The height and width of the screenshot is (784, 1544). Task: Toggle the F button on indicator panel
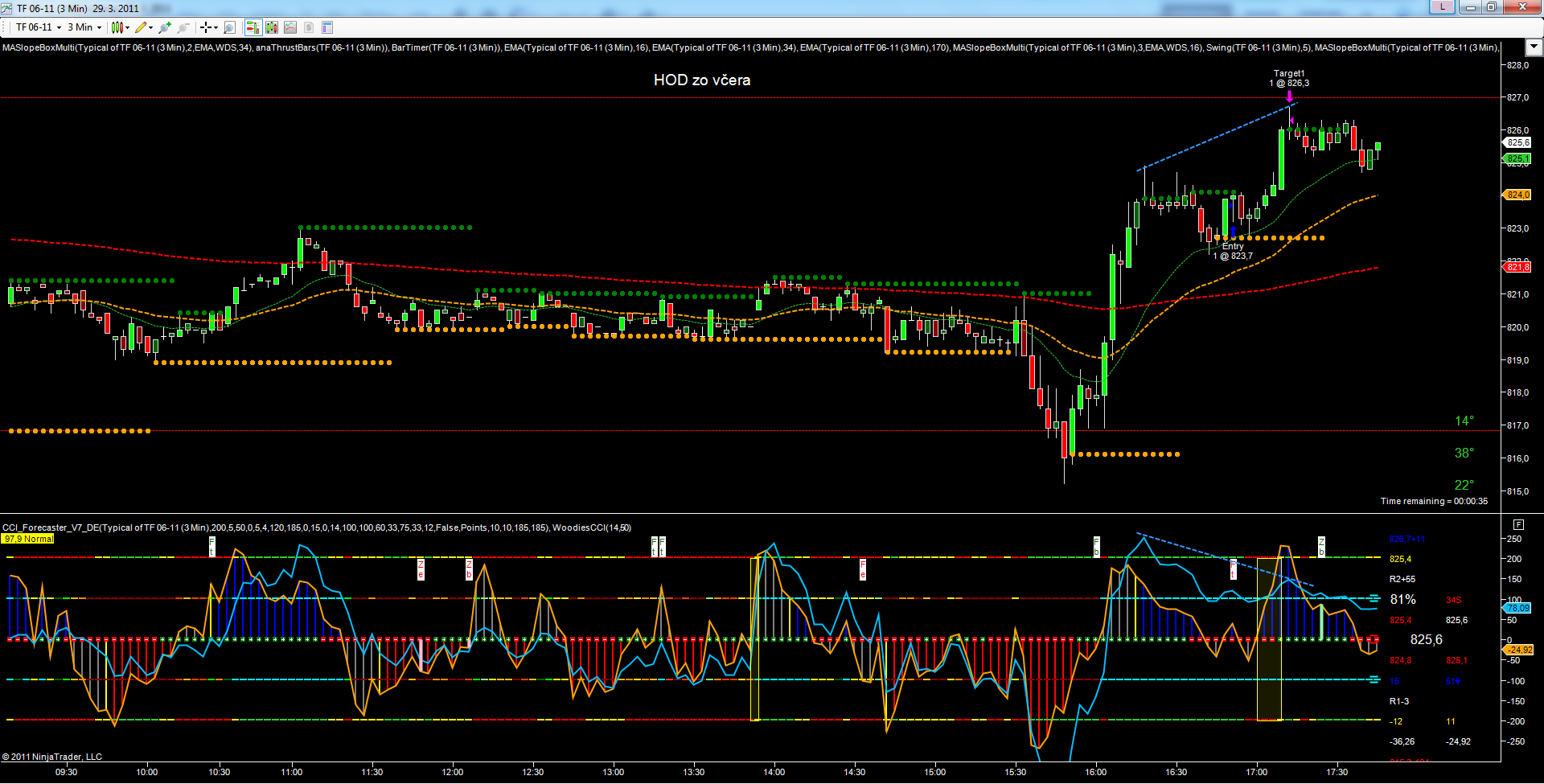(1518, 524)
